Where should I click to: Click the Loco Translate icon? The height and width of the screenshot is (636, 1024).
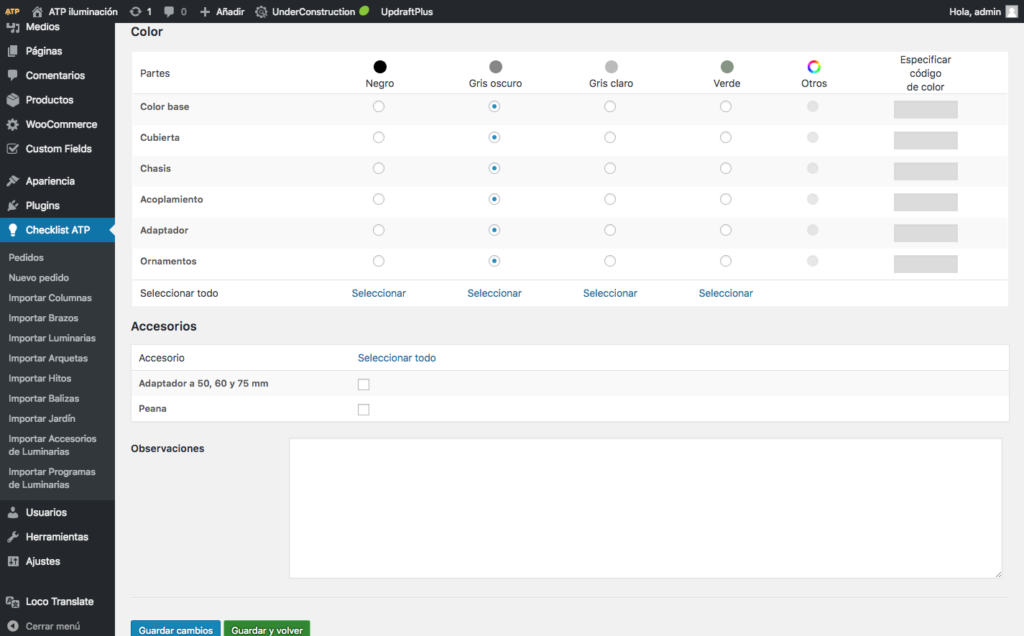point(12,601)
